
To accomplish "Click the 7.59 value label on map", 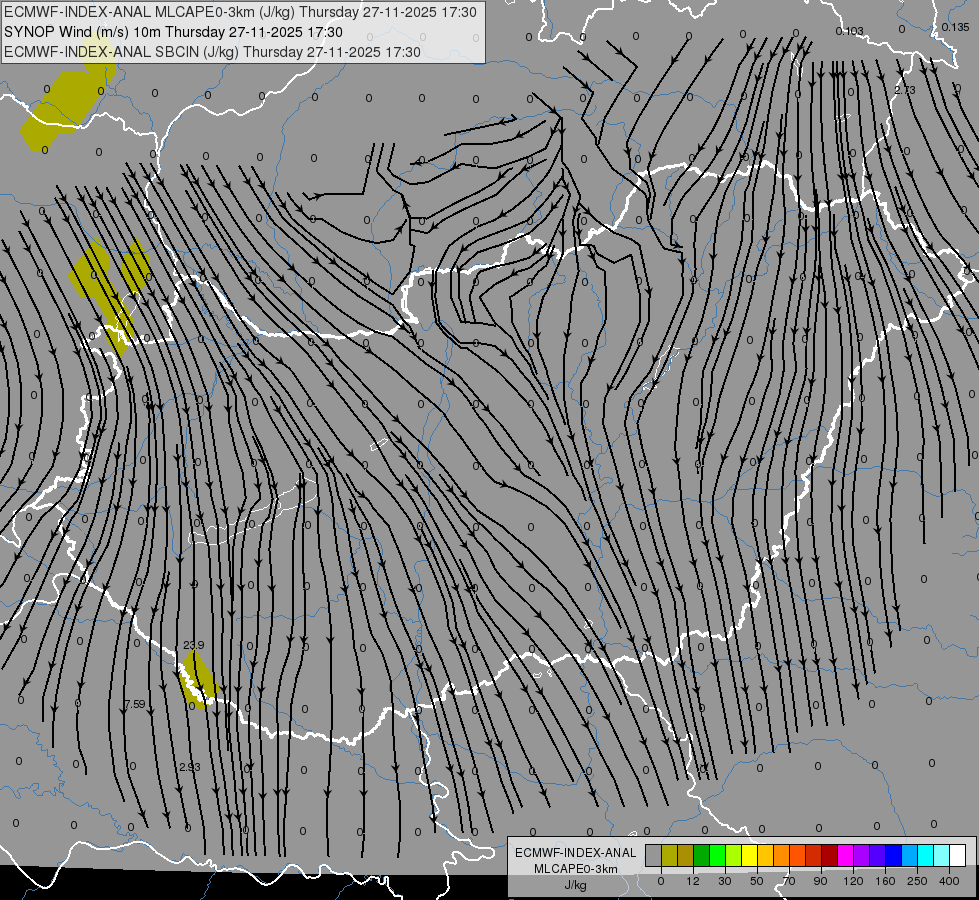I will click(x=134, y=705).
